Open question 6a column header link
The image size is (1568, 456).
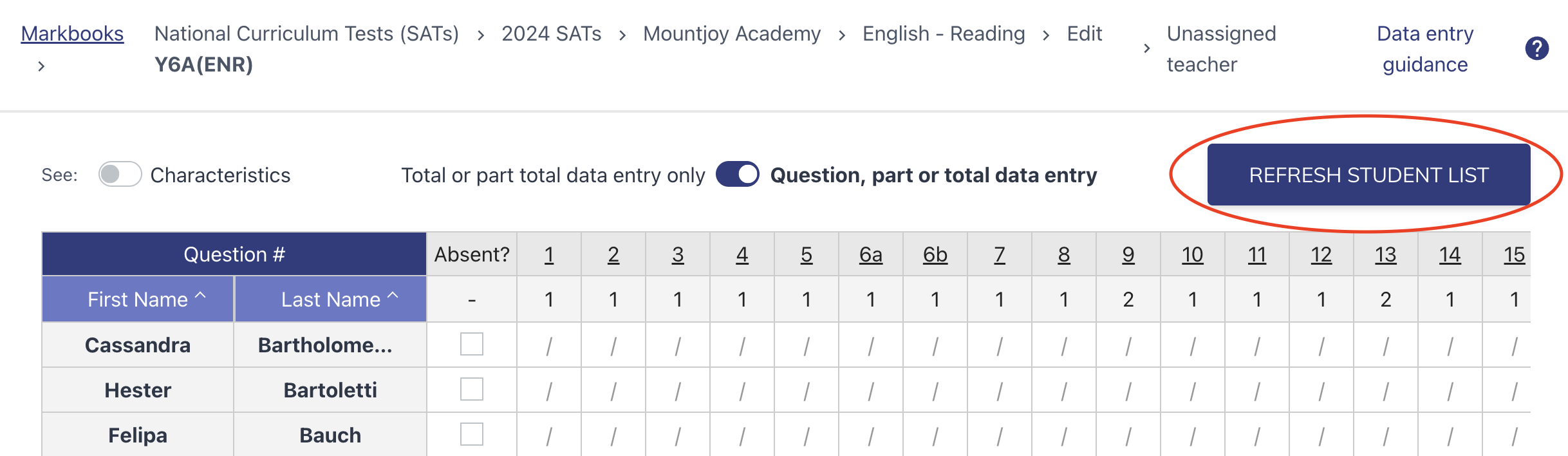click(870, 254)
